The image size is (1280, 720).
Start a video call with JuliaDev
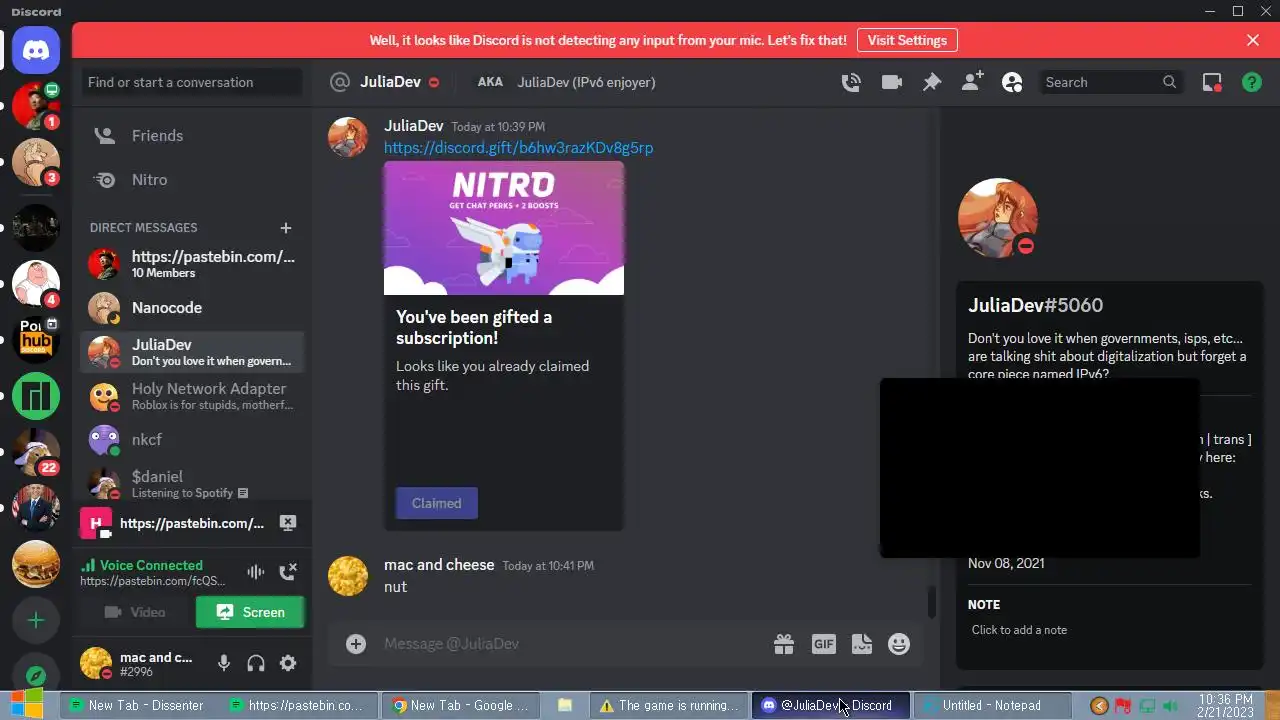[x=891, y=82]
